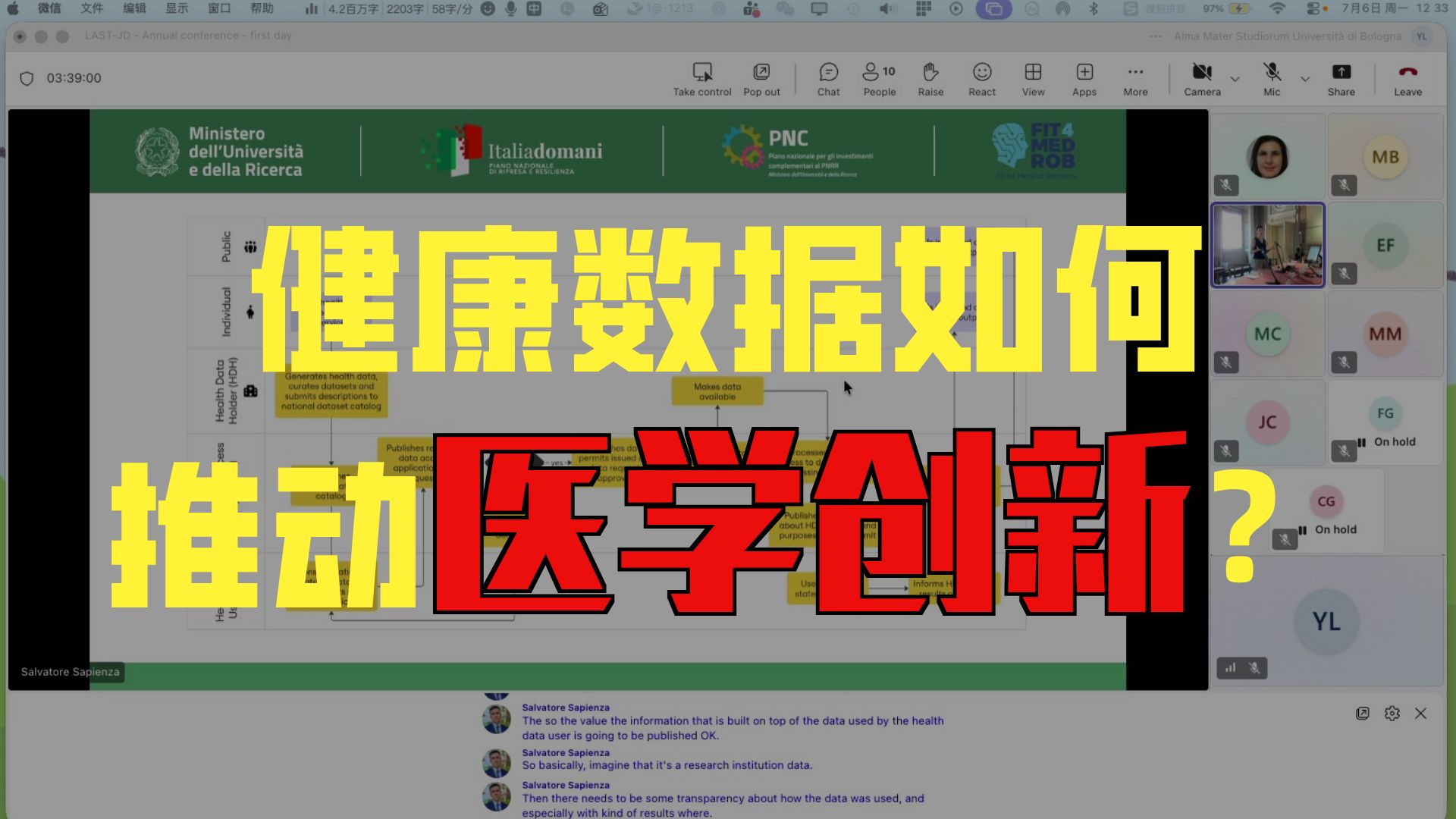Select the highlighted room video tile
Viewport: 1456px width, 819px height.
pyautogui.click(x=1267, y=245)
